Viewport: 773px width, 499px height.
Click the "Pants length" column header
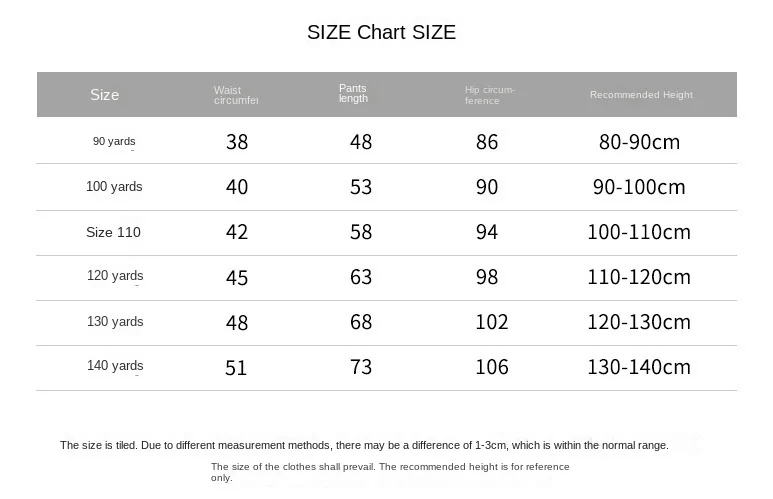(353, 94)
